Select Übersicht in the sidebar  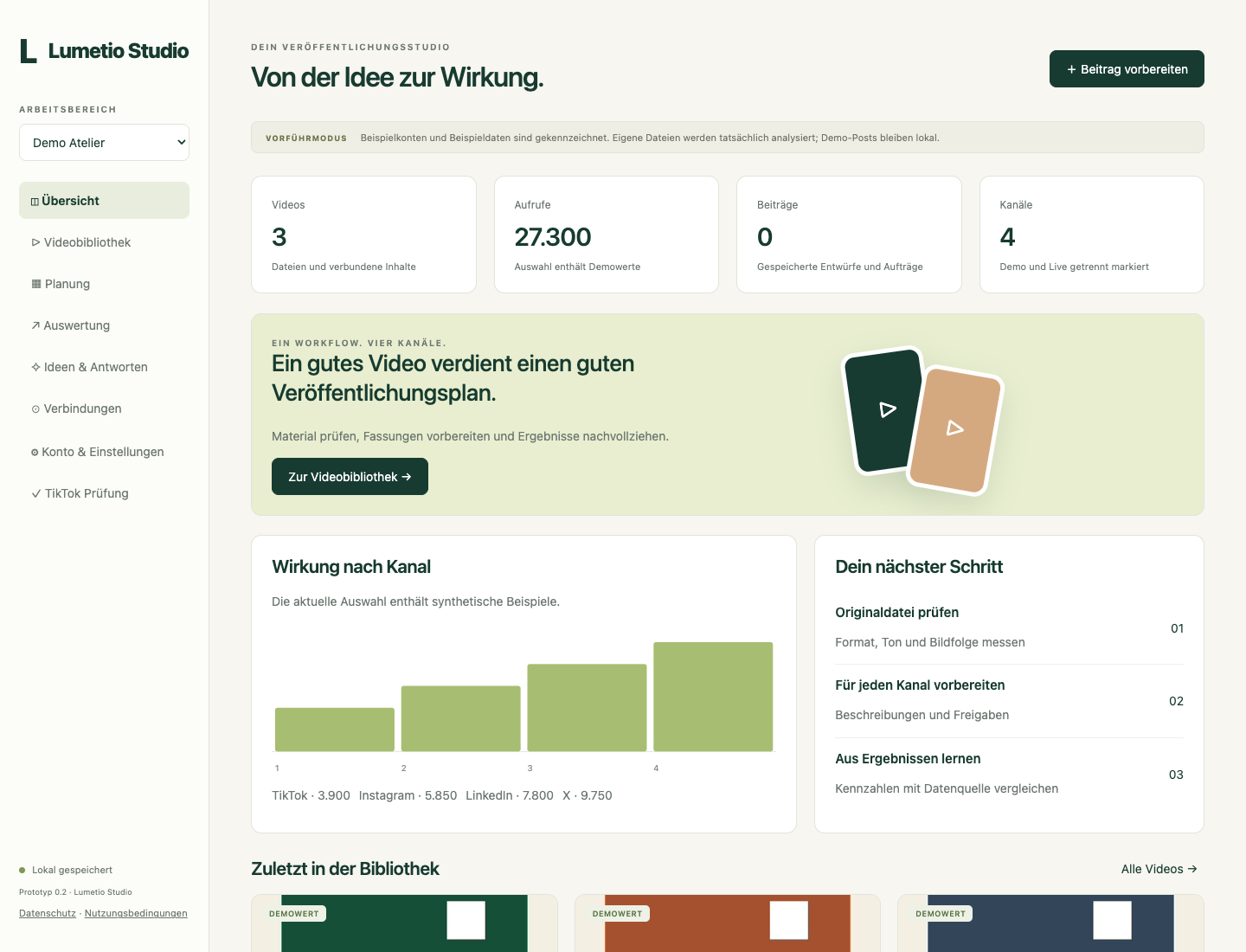(104, 201)
